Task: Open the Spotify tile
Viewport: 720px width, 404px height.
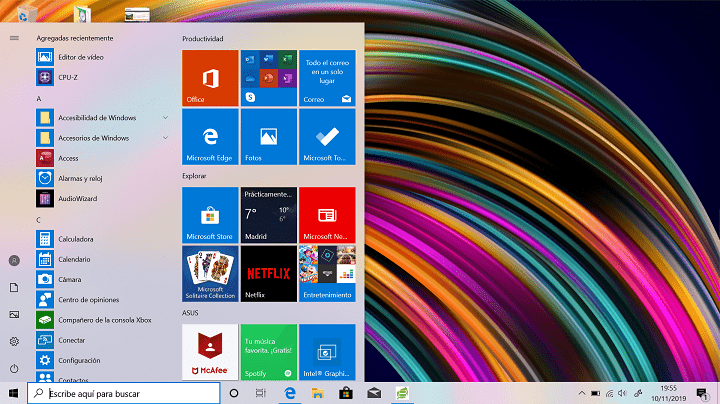Action: [269, 352]
